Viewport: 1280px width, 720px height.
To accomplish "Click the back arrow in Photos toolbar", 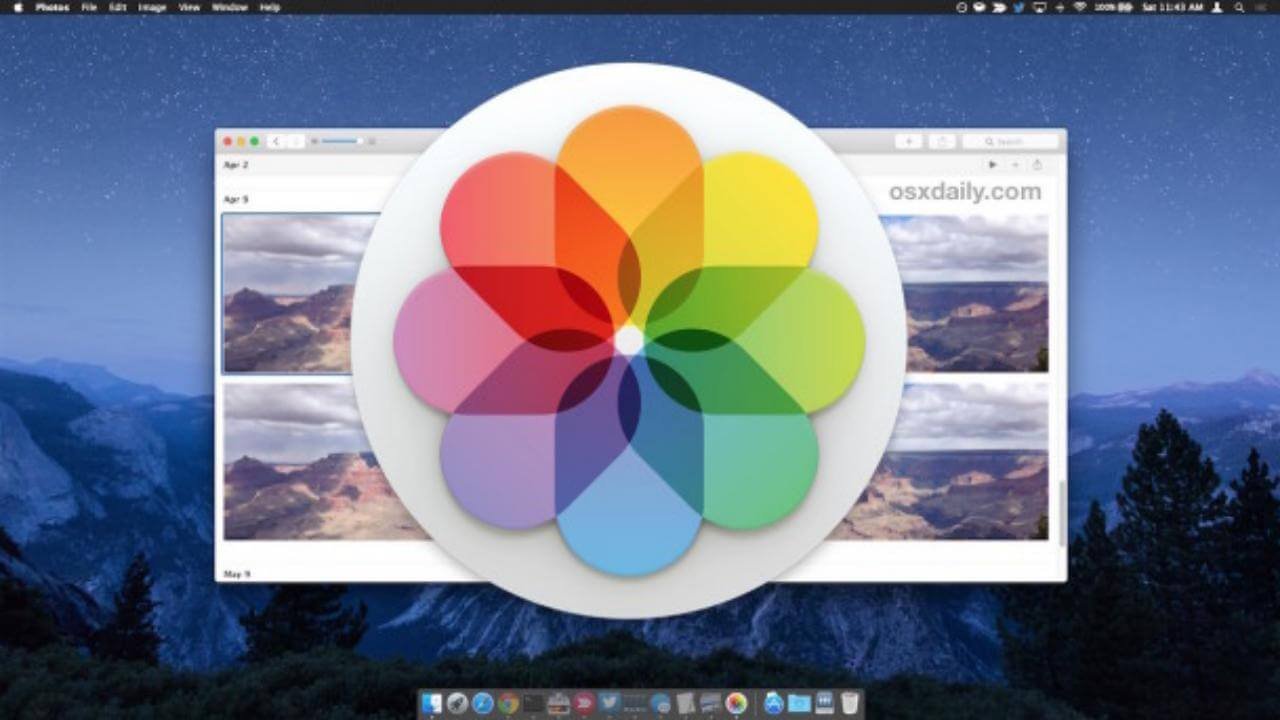I will [x=276, y=142].
